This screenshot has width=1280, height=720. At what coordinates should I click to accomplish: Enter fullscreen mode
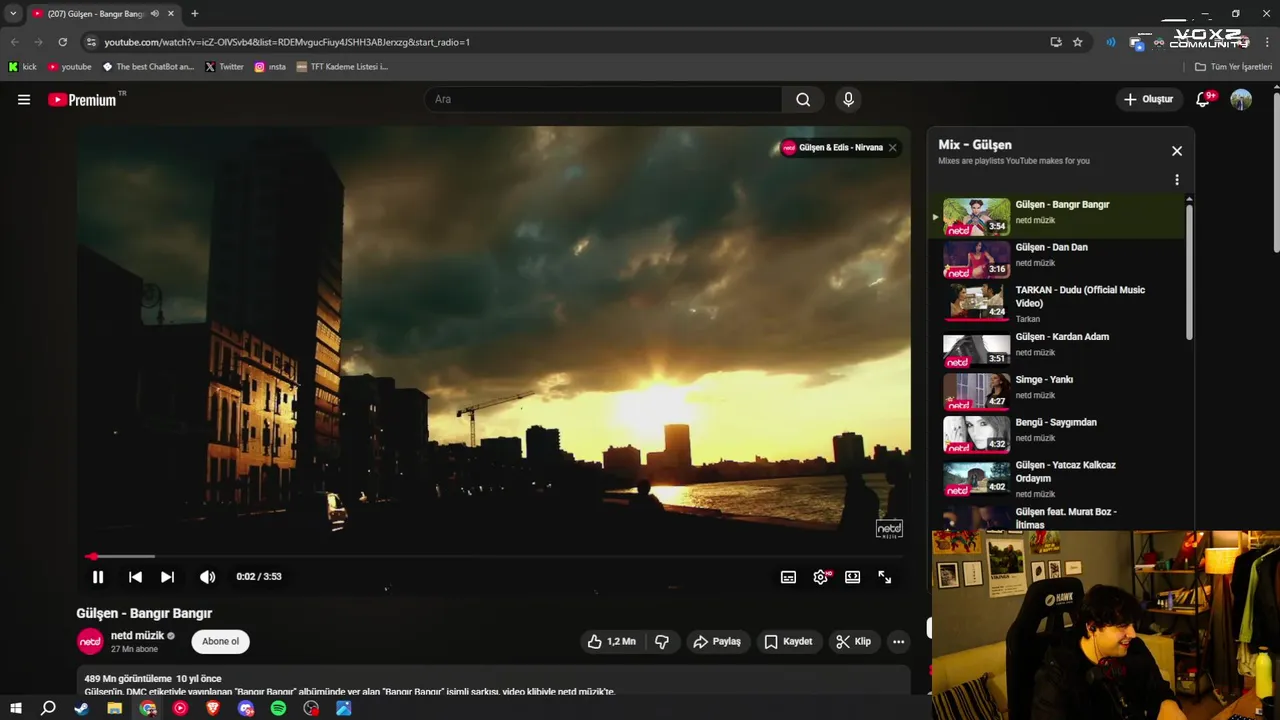(884, 577)
